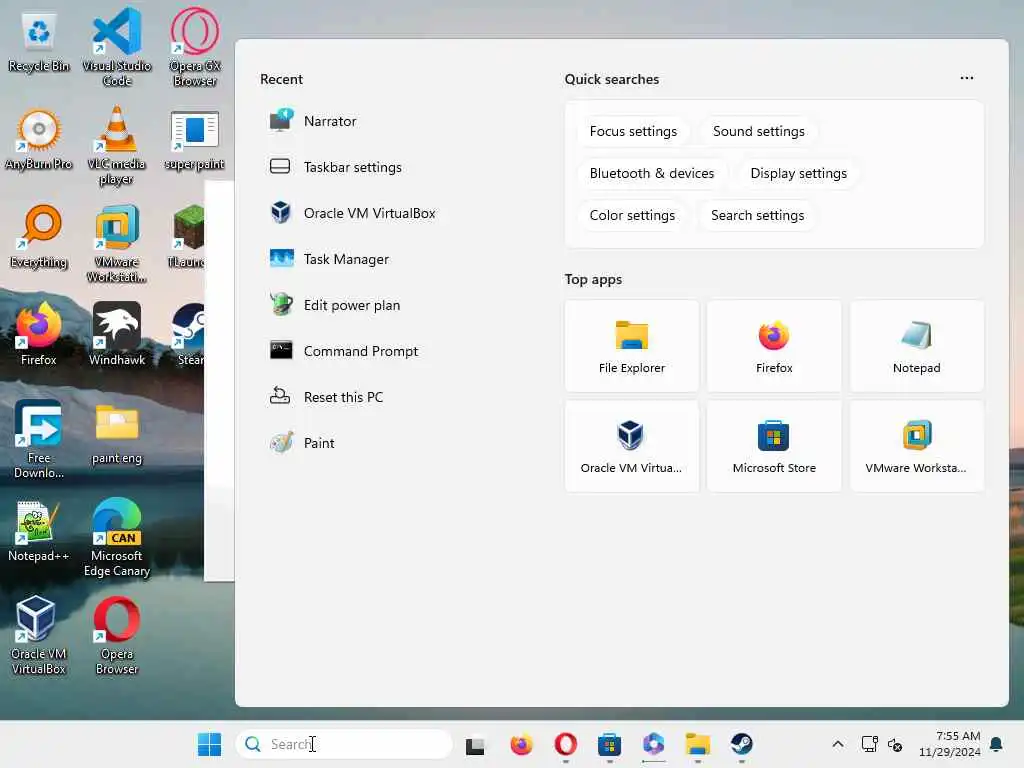Image resolution: width=1024 pixels, height=768 pixels.
Task: Open Microsoft Store from the taskbar
Action: [x=609, y=744]
